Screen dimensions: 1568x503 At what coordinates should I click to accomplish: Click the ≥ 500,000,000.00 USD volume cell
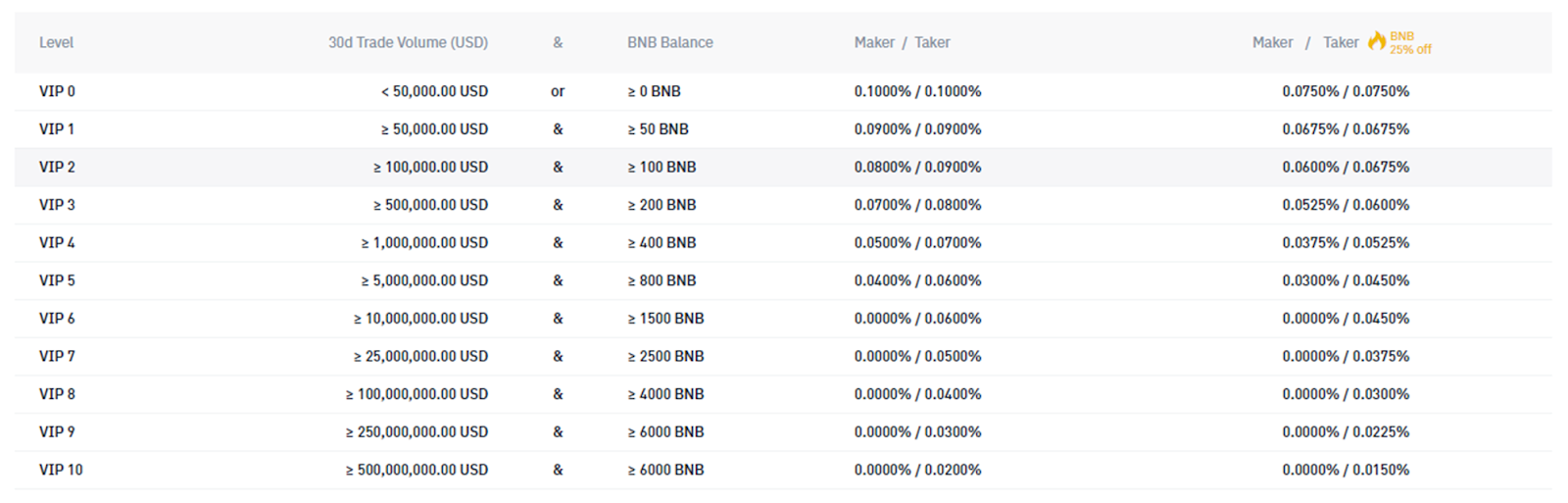click(x=416, y=470)
